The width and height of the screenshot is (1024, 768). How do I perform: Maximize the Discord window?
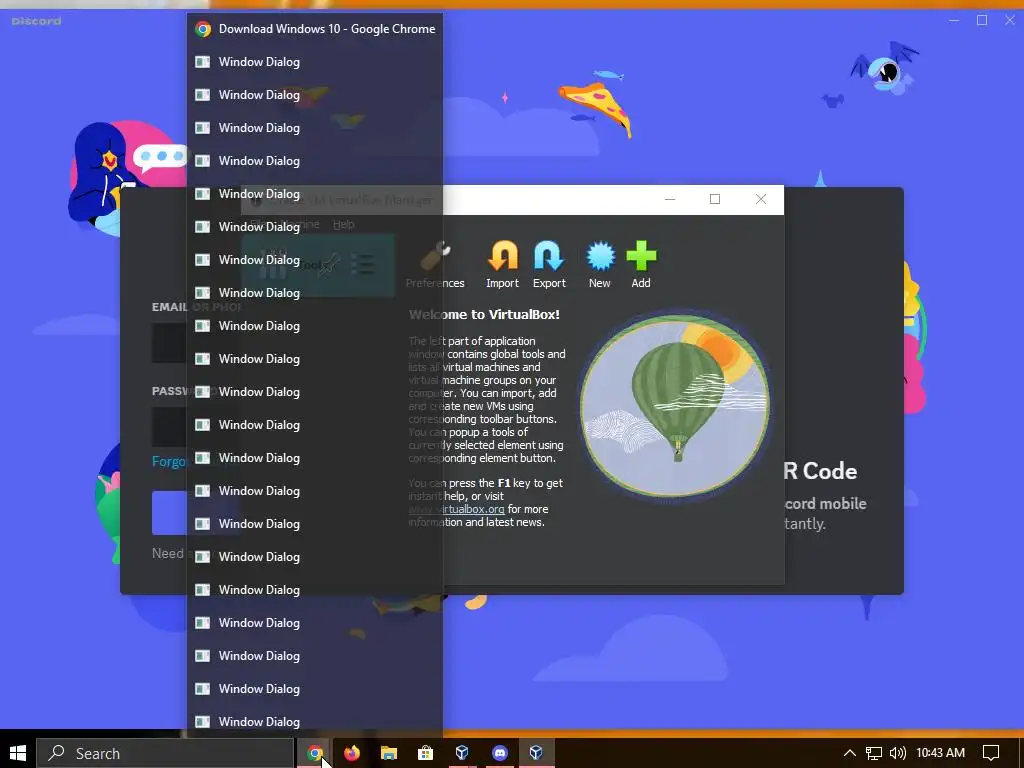[982, 20]
